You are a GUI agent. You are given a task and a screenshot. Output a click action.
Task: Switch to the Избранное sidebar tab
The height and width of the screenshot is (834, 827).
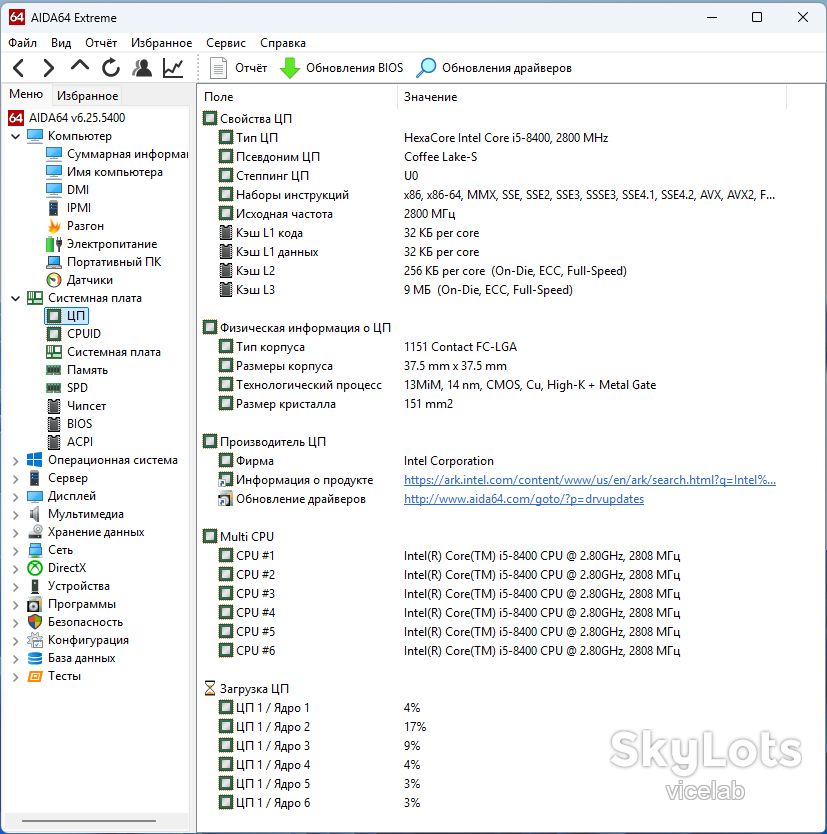point(88,96)
